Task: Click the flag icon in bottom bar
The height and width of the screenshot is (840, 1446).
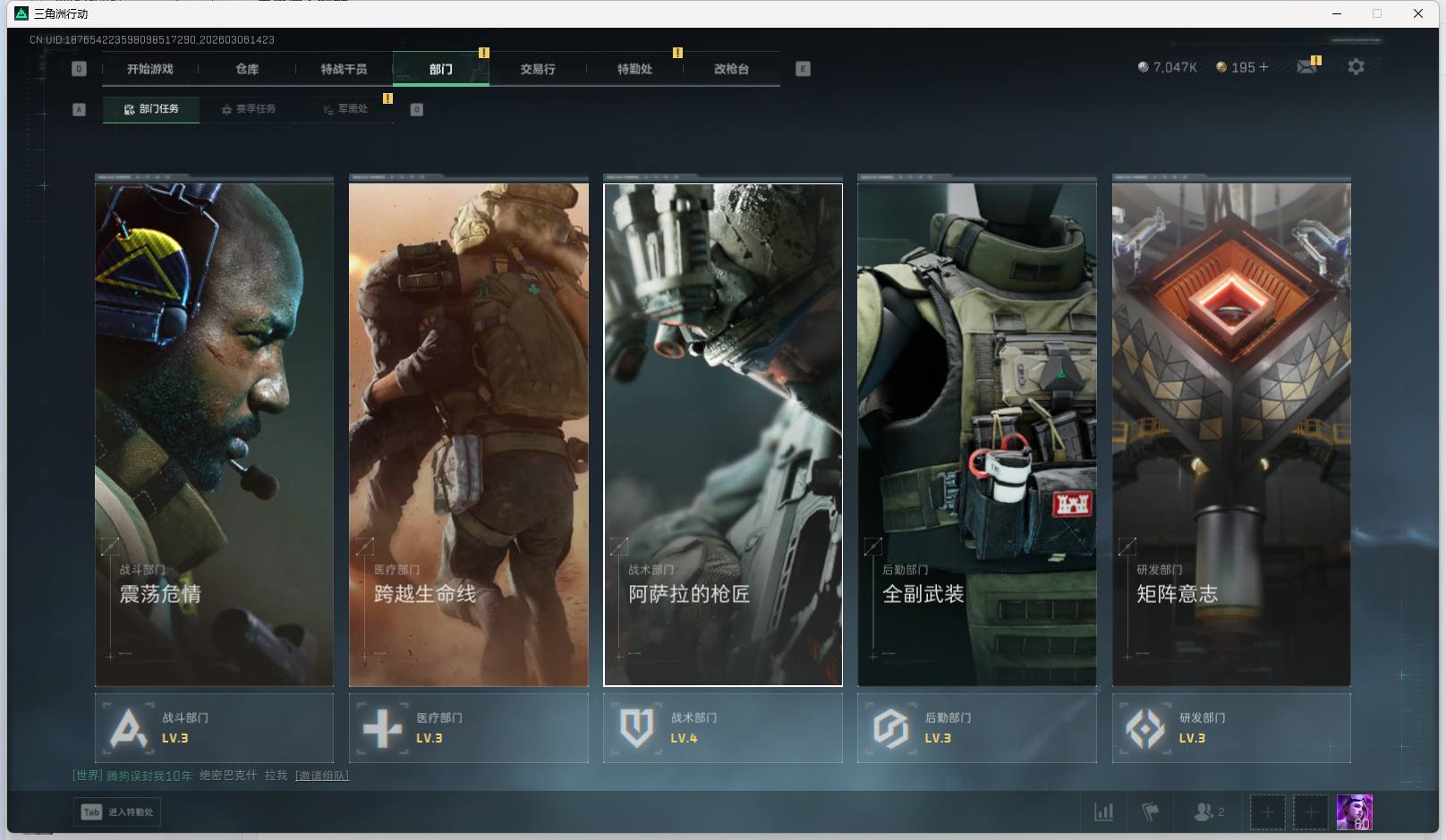Action: (1151, 812)
